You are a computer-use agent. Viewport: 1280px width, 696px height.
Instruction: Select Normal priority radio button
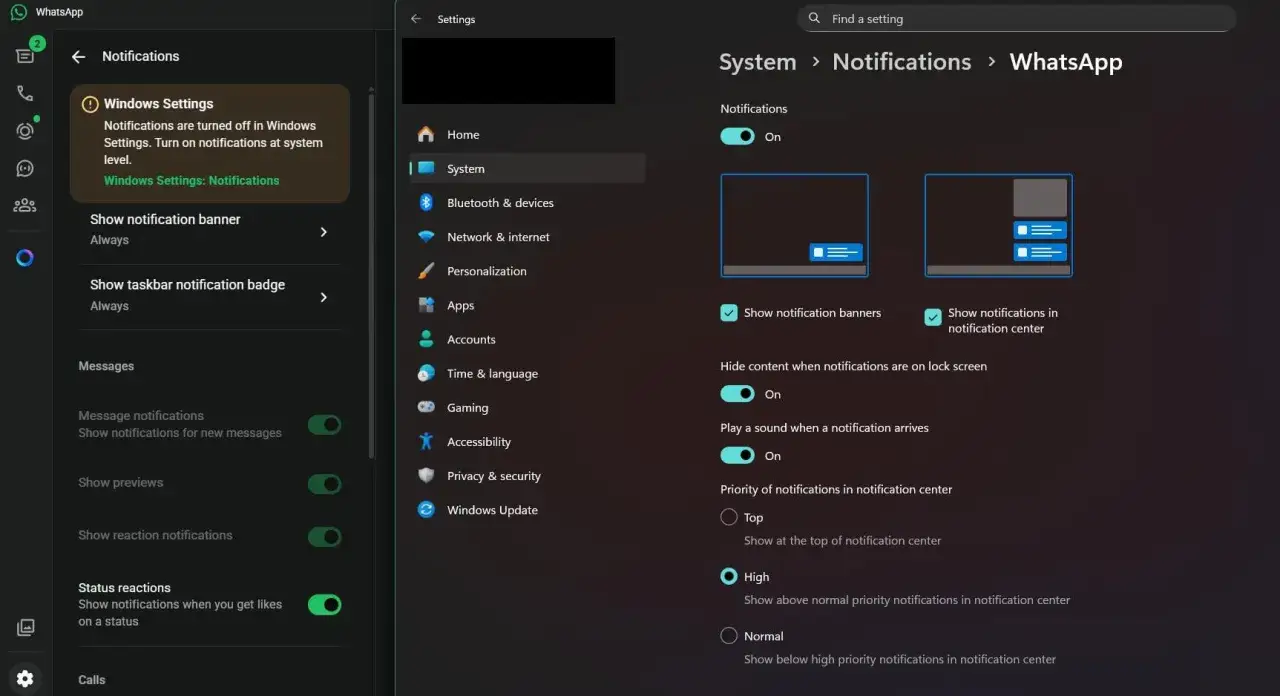729,635
